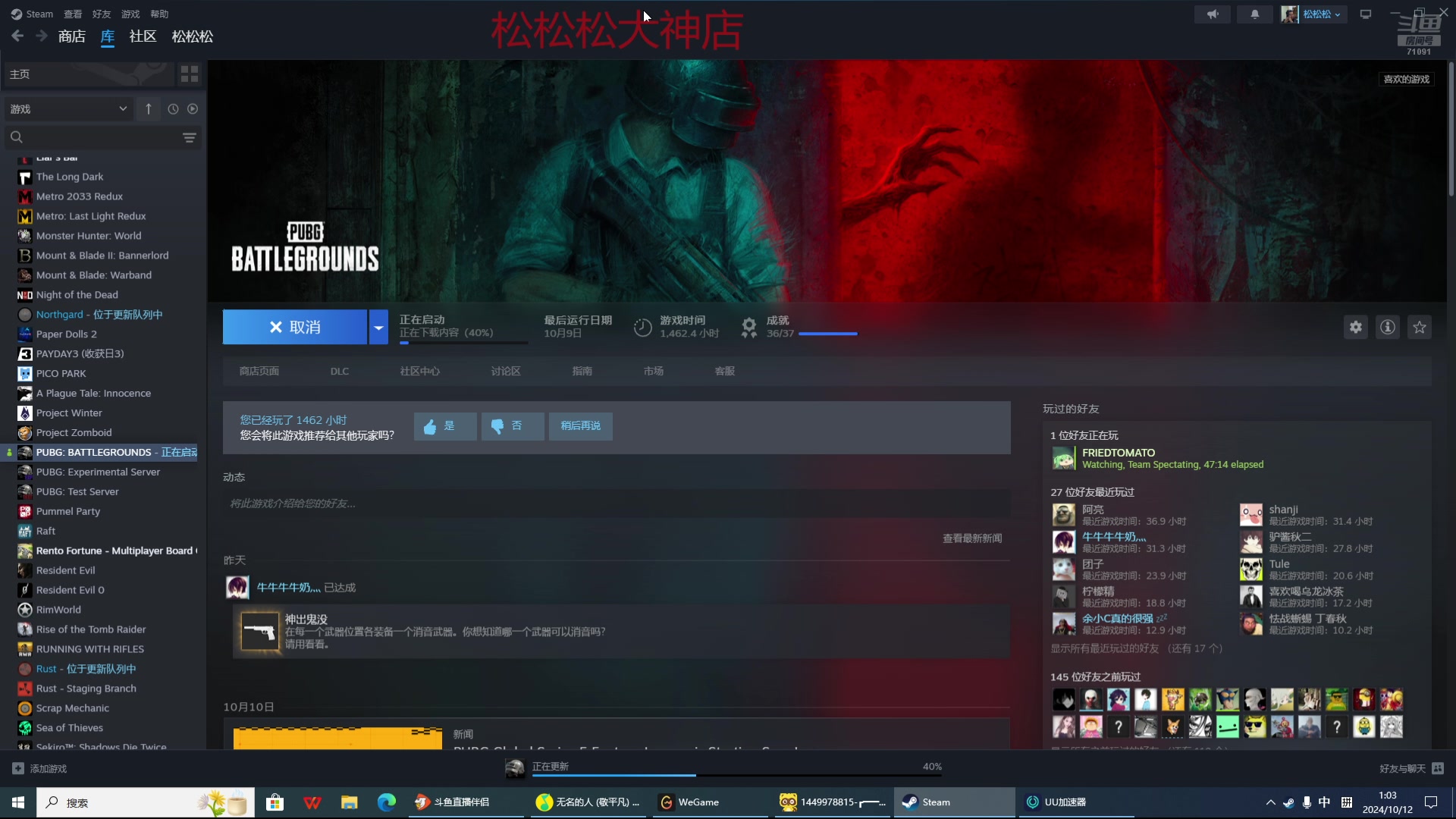
Task: Toggle ready-to-play filter icon
Action: tap(193, 109)
